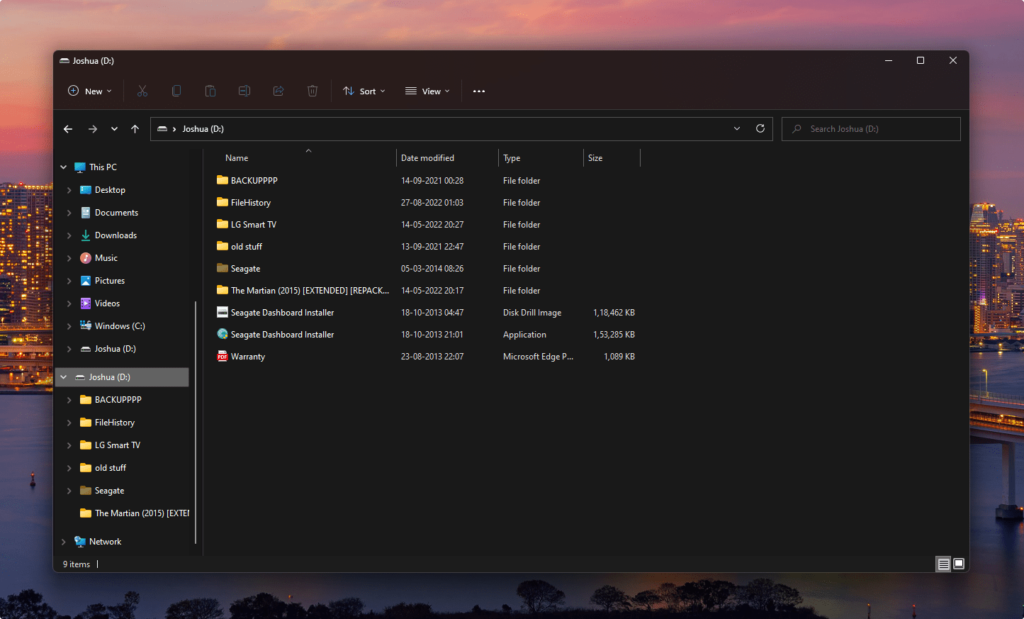Select the Warranty PDF file
This screenshot has width=1024, height=619.
248,356
